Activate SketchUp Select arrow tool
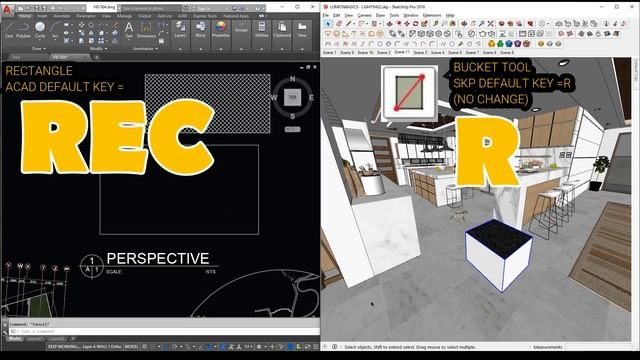This screenshot has width=640, height=360. pos(328,24)
